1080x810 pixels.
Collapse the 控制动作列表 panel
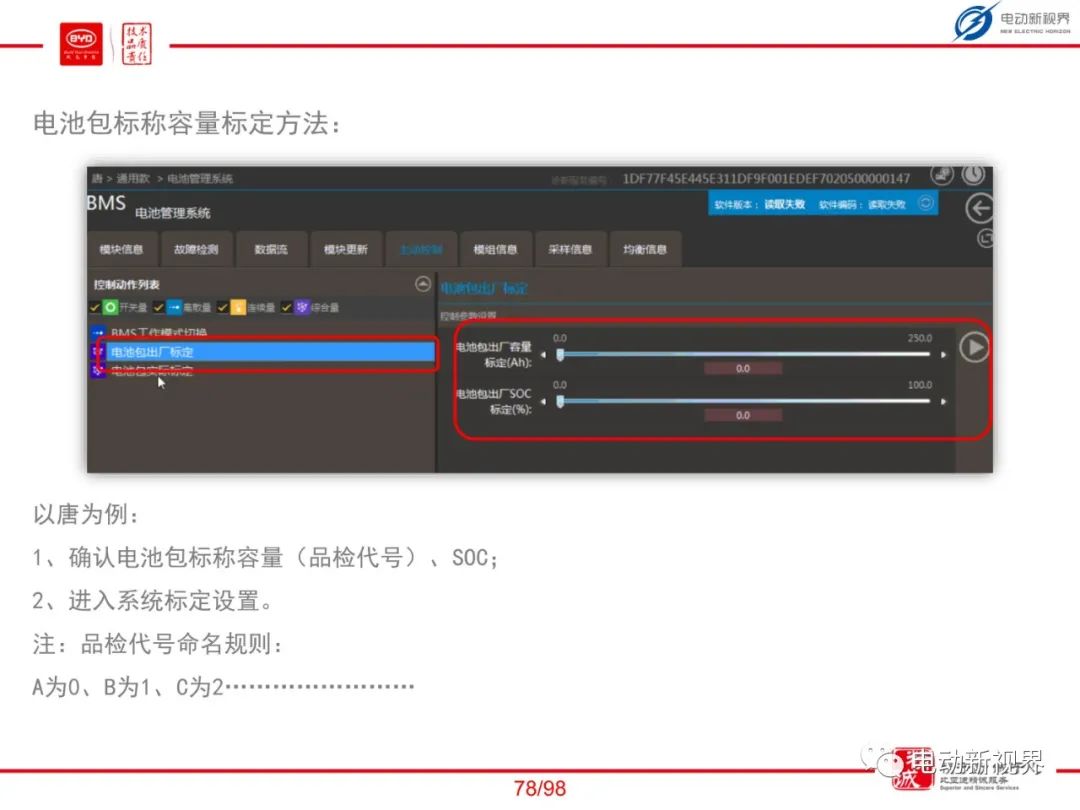[x=423, y=284]
